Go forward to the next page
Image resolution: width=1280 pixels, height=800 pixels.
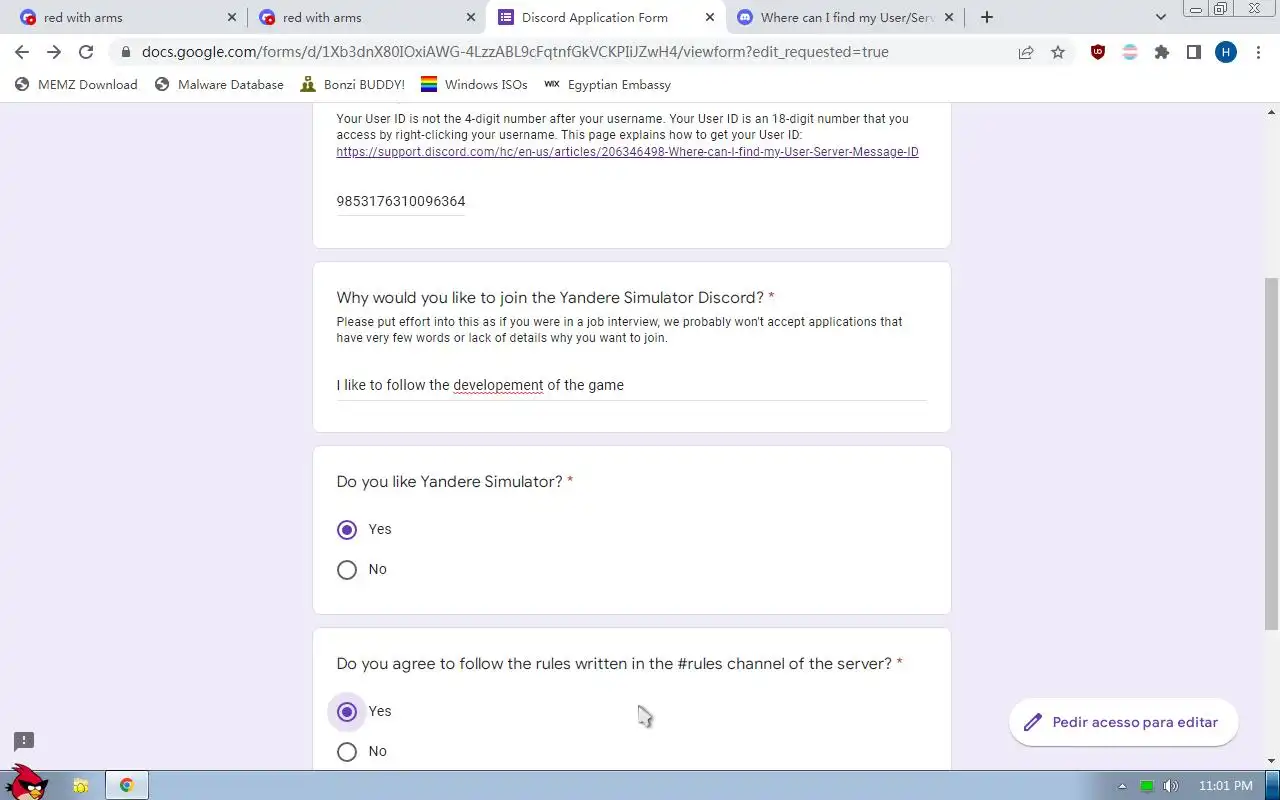(x=54, y=52)
